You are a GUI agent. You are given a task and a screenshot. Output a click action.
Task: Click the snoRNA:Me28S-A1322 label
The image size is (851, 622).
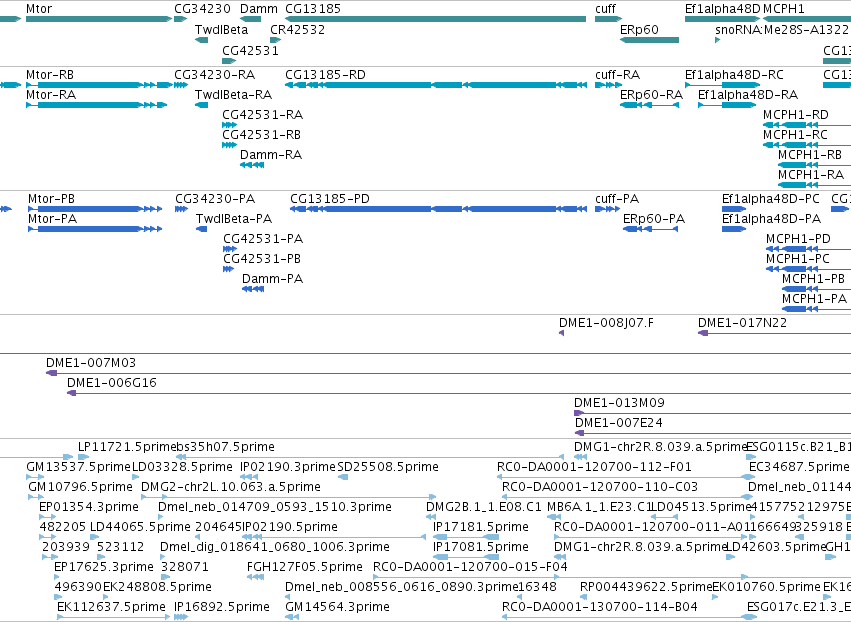pos(782,29)
